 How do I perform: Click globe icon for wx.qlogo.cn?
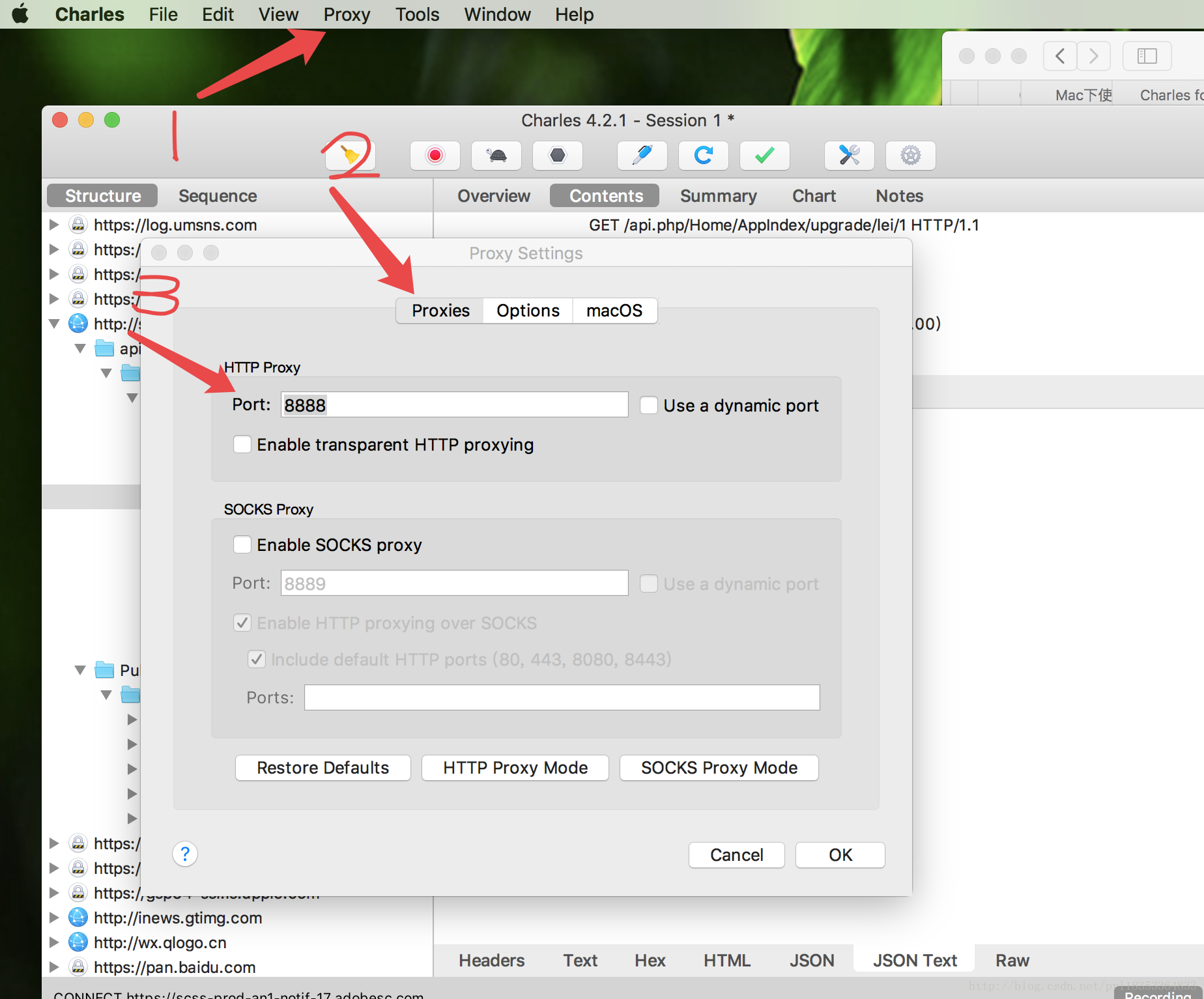coord(78,942)
